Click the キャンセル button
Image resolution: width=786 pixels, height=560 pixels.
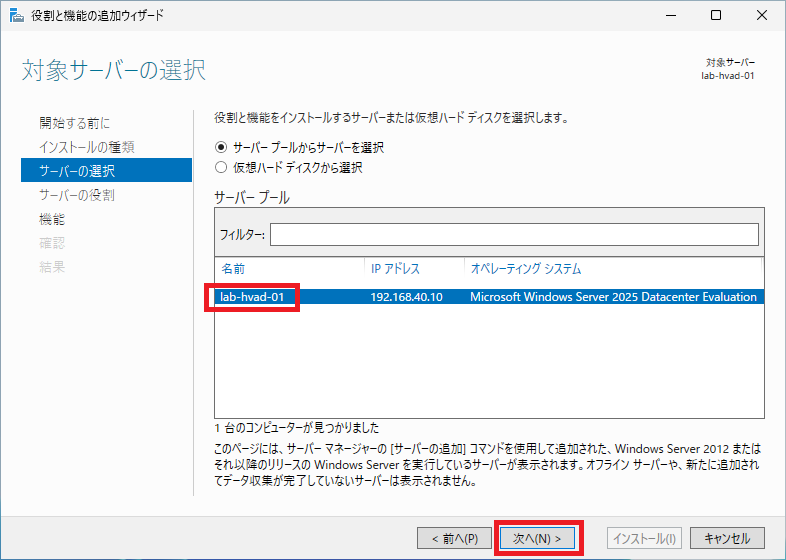pyautogui.click(x=727, y=538)
